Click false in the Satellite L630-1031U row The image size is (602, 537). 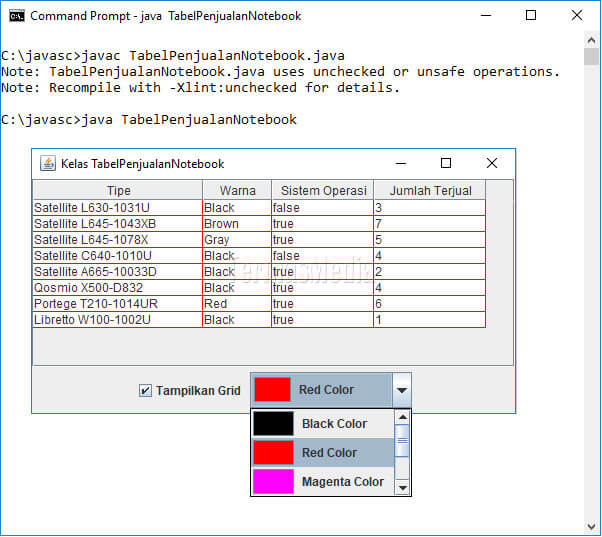322,208
